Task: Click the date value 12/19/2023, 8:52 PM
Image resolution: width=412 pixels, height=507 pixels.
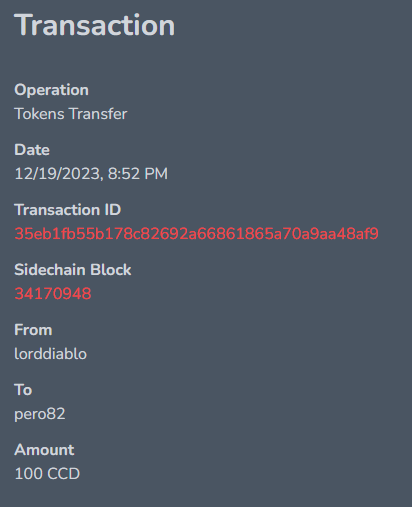Action: pyautogui.click(x=91, y=174)
